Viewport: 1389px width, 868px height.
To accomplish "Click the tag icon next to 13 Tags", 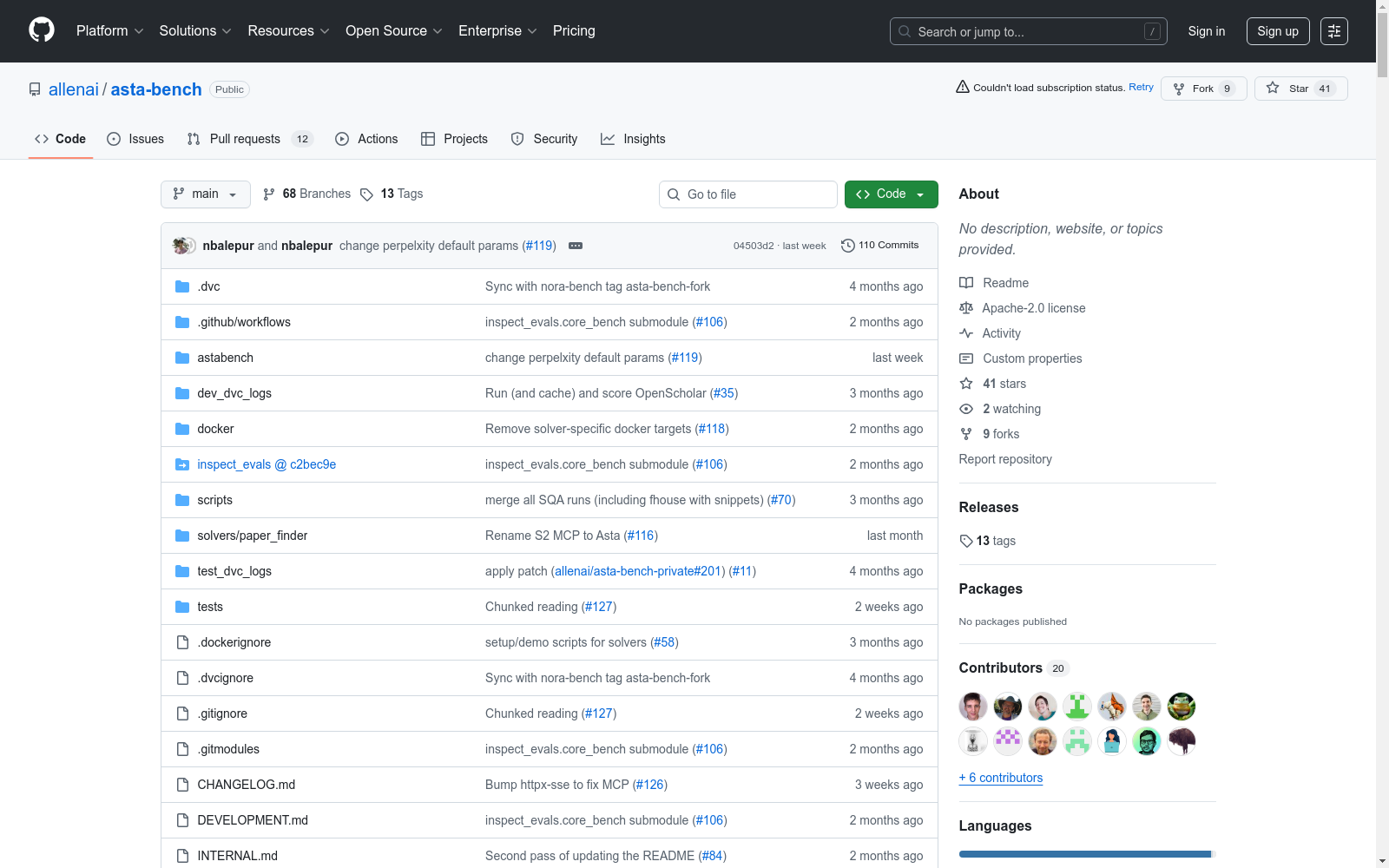I will point(367,194).
